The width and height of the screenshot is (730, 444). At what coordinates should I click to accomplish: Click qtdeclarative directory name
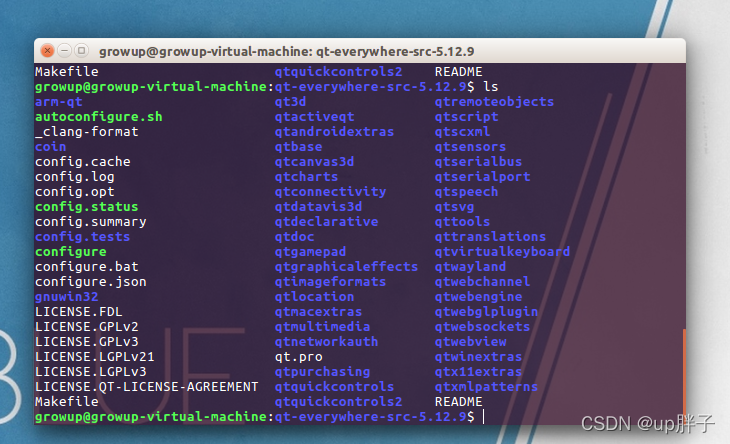click(x=326, y=222)
